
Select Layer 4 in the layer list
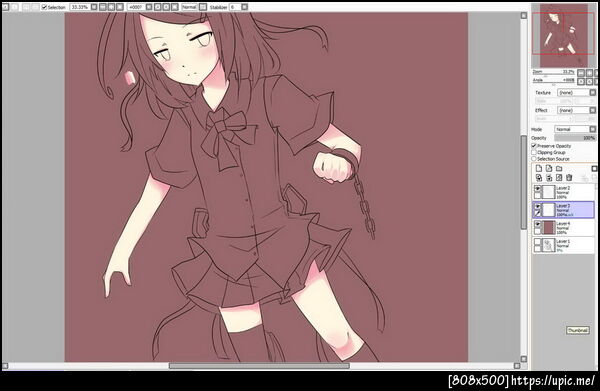(x=563, y=228)
